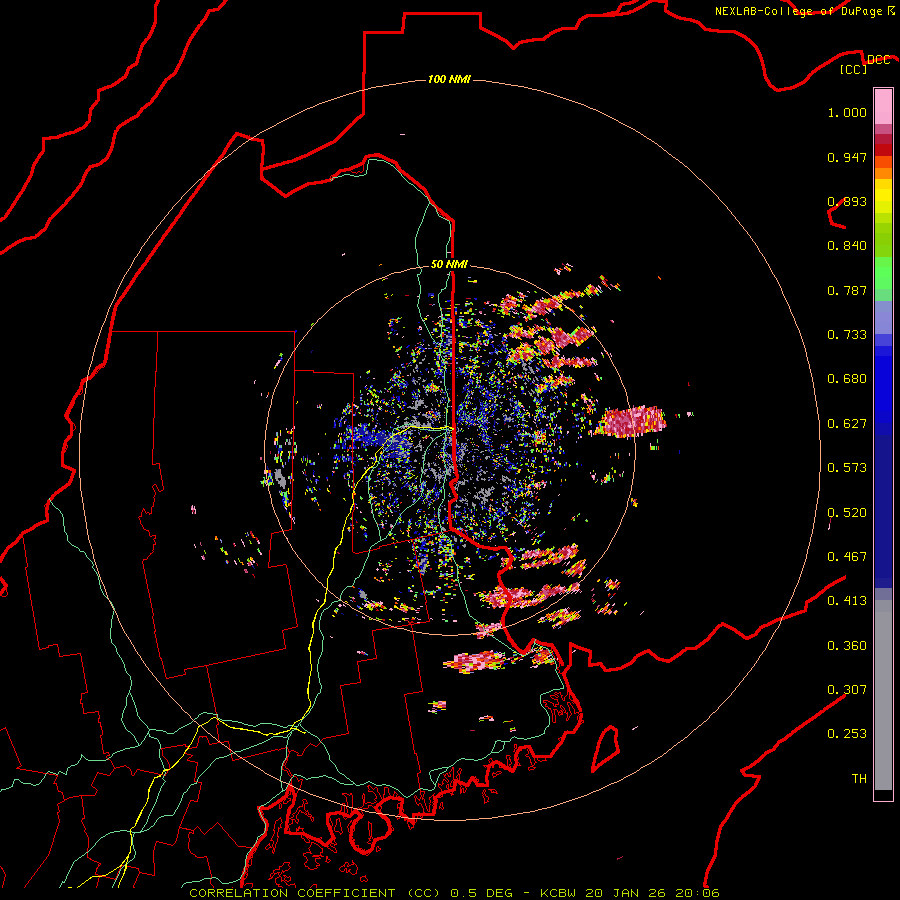Viewport: 900px width, 900px height.
Task: Click the 50 NMI range ring label
Action: click(x=449, y=264)
